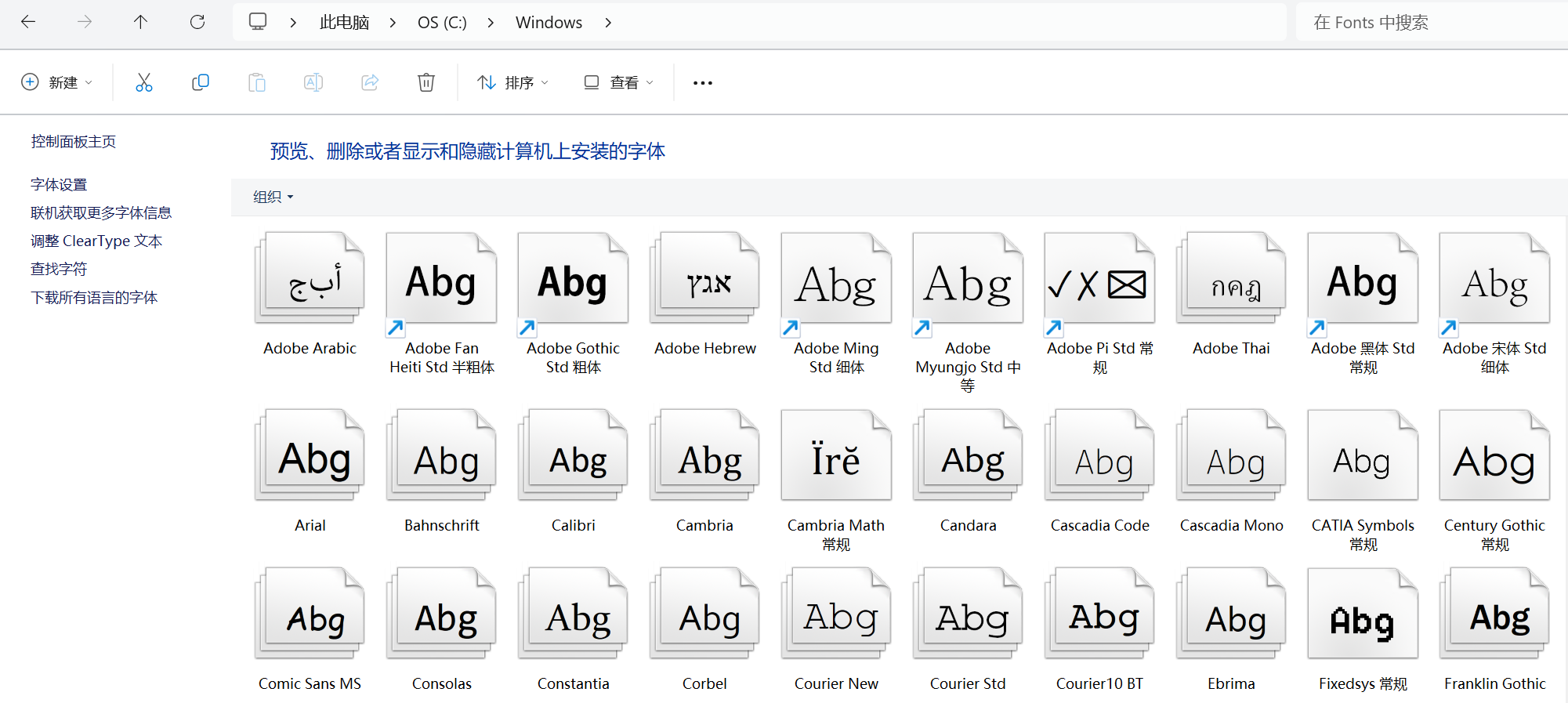This screenshot has height=703, width=1568.
Task: Click the Rename icon in toolbar
Action: coord(313,82)
